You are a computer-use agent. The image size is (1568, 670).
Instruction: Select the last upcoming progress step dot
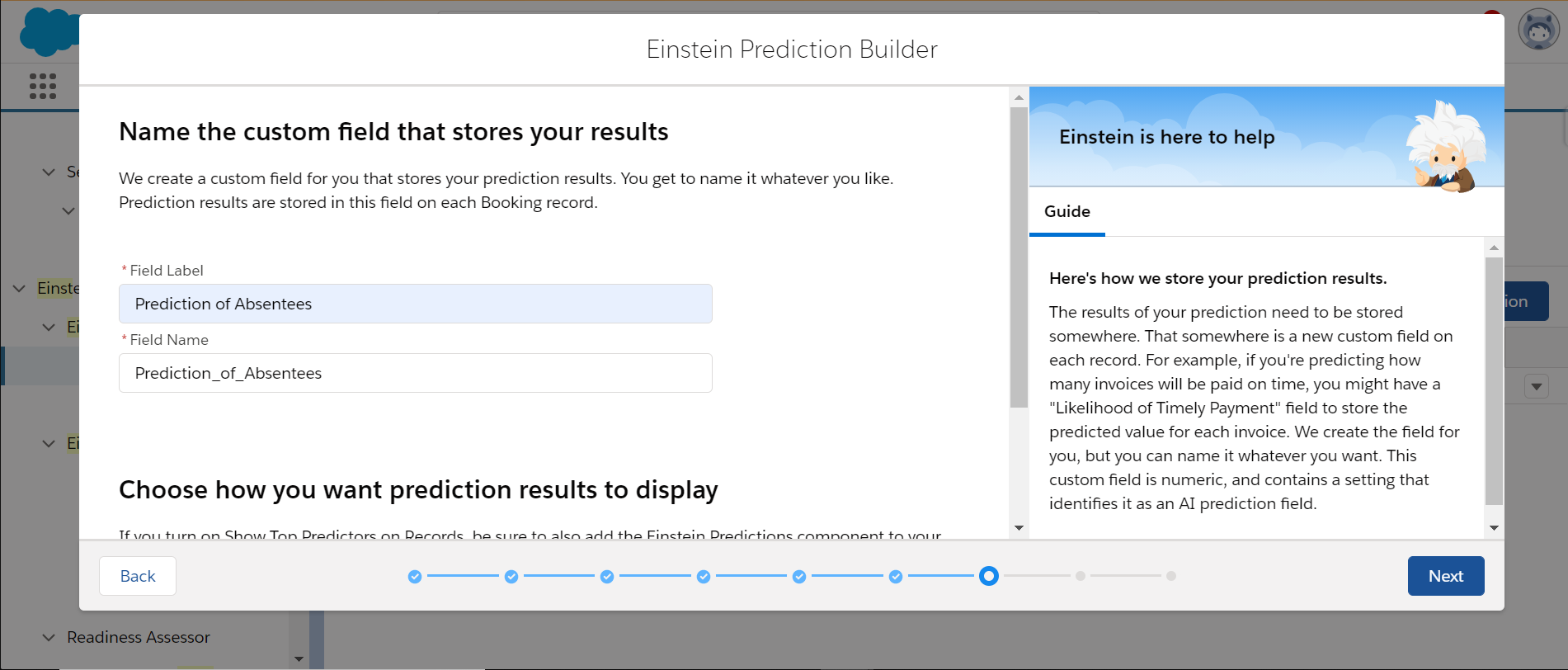click(1171, 576)
